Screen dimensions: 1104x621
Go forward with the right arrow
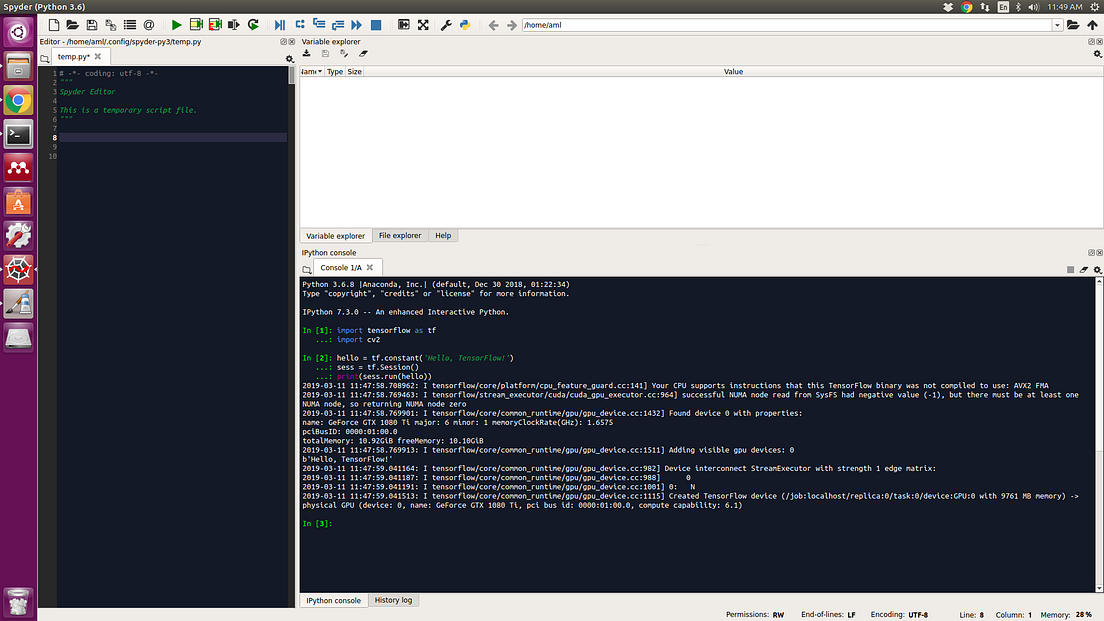[512, 25]
